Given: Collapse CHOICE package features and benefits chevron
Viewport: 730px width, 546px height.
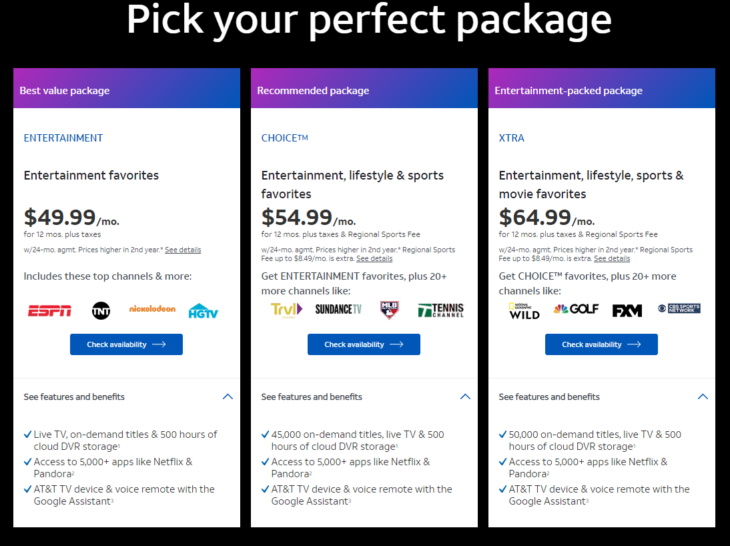Looking at the screenshot, I should (465, 397).
